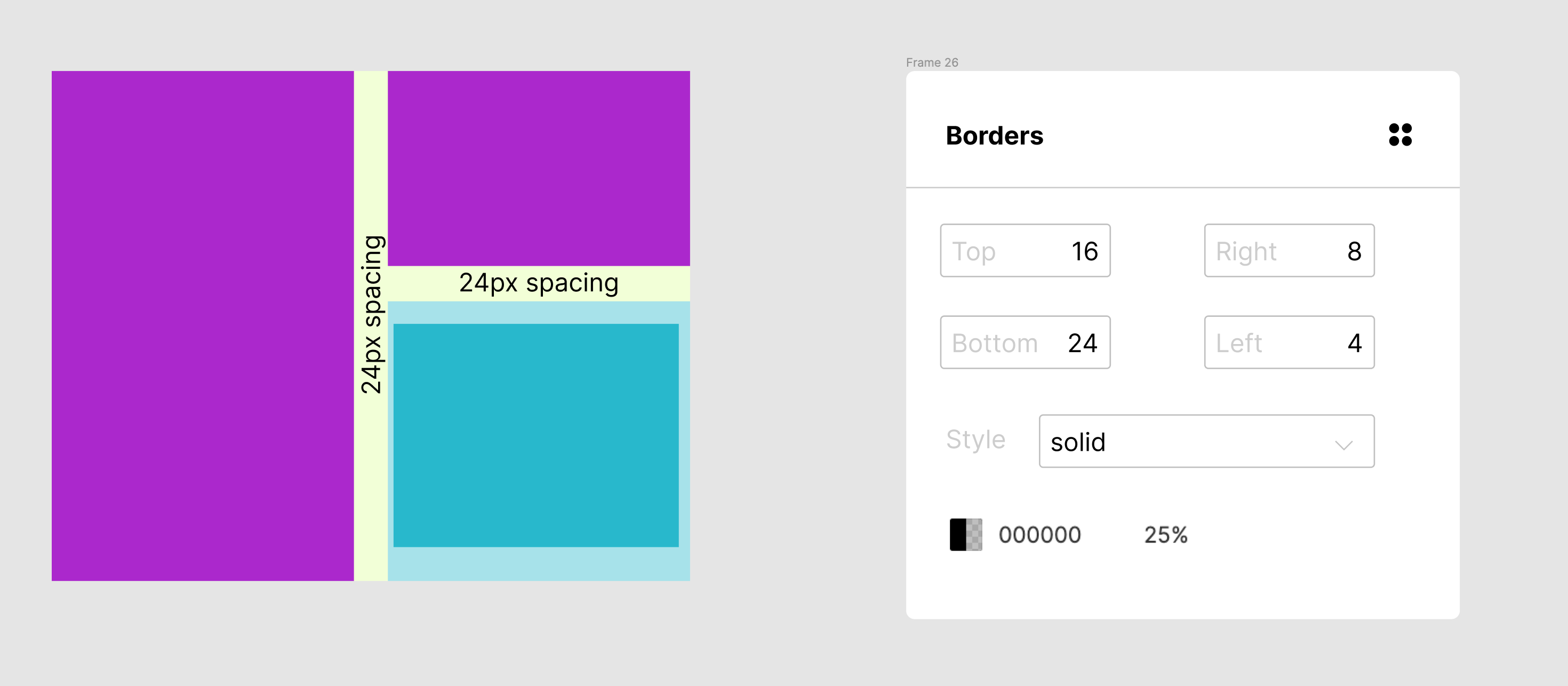Image resolution: width=1568 pixels, height=686 pixels.
Task: Select the tall left purple rectangle
Action: (202, 325)
